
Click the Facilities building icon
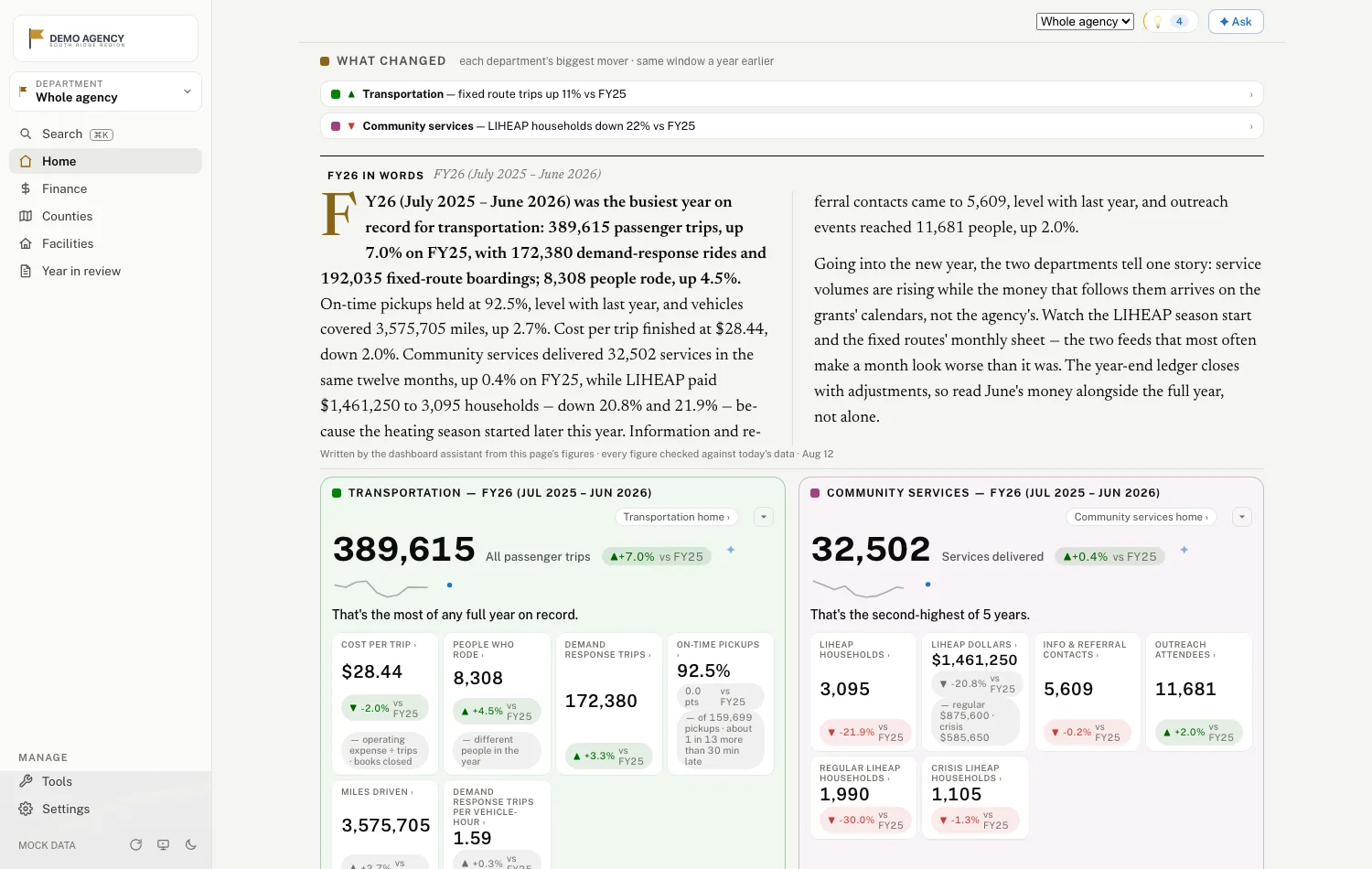coord(26,243)
